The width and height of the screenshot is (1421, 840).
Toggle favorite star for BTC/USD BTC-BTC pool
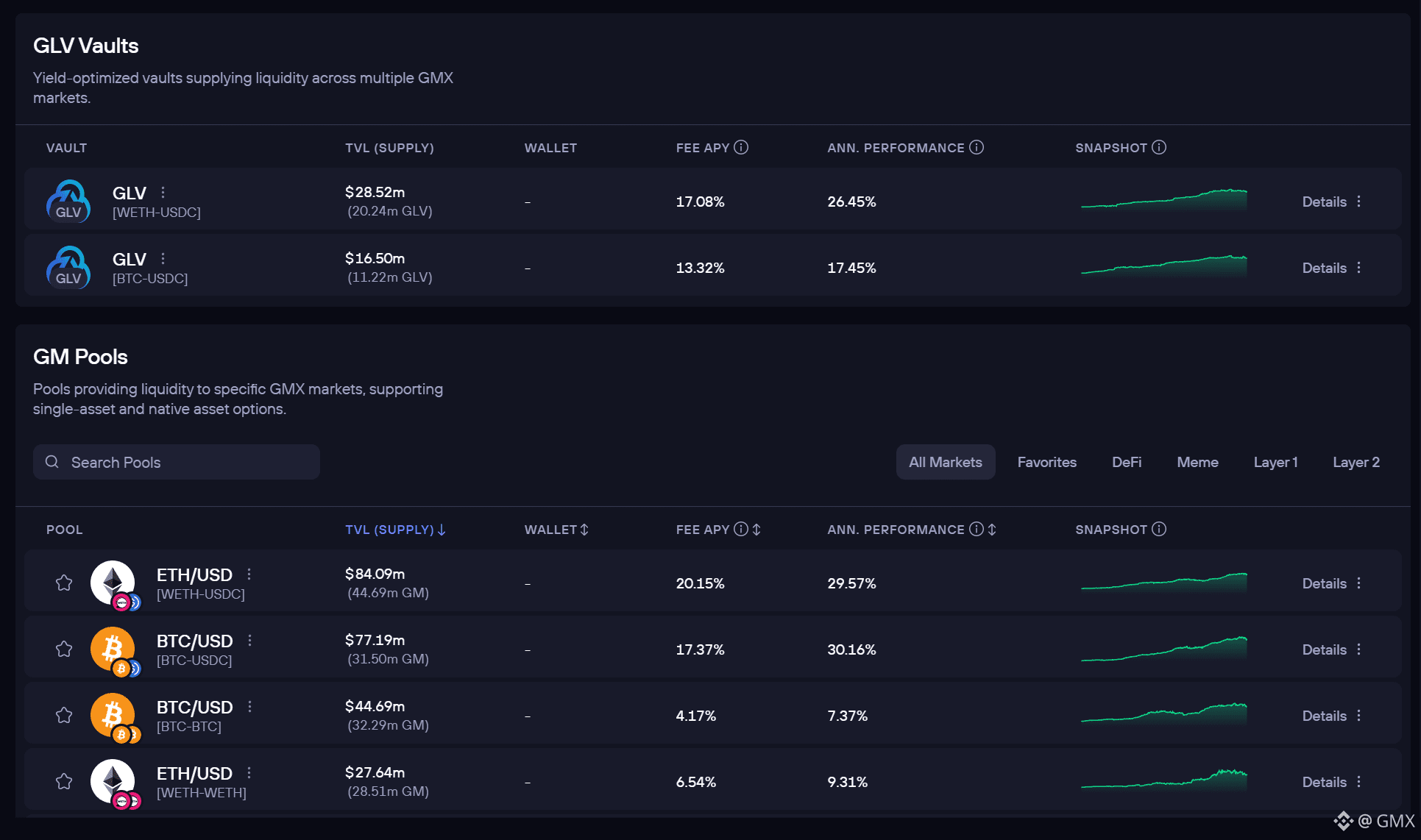64,716
